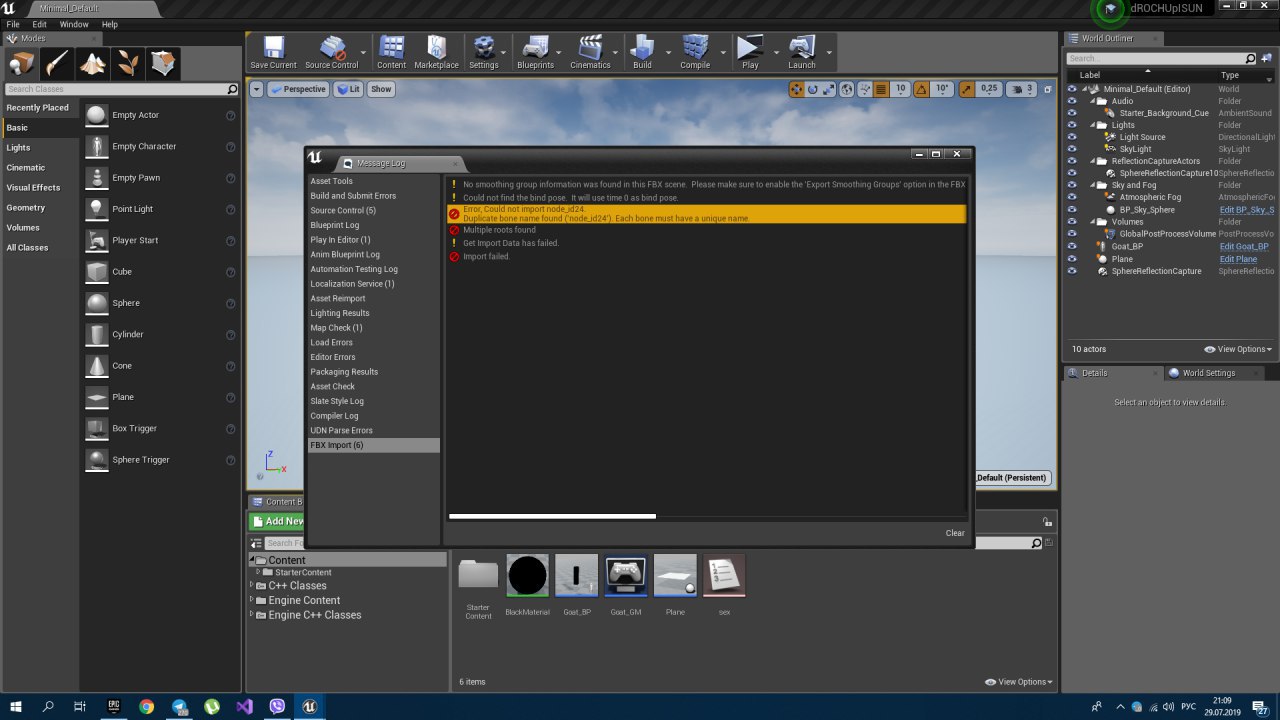The height and width of the screenshot is (720, 1280).
Task: Click the Edit Goat_BP link in outliner
Action: 1244,246
